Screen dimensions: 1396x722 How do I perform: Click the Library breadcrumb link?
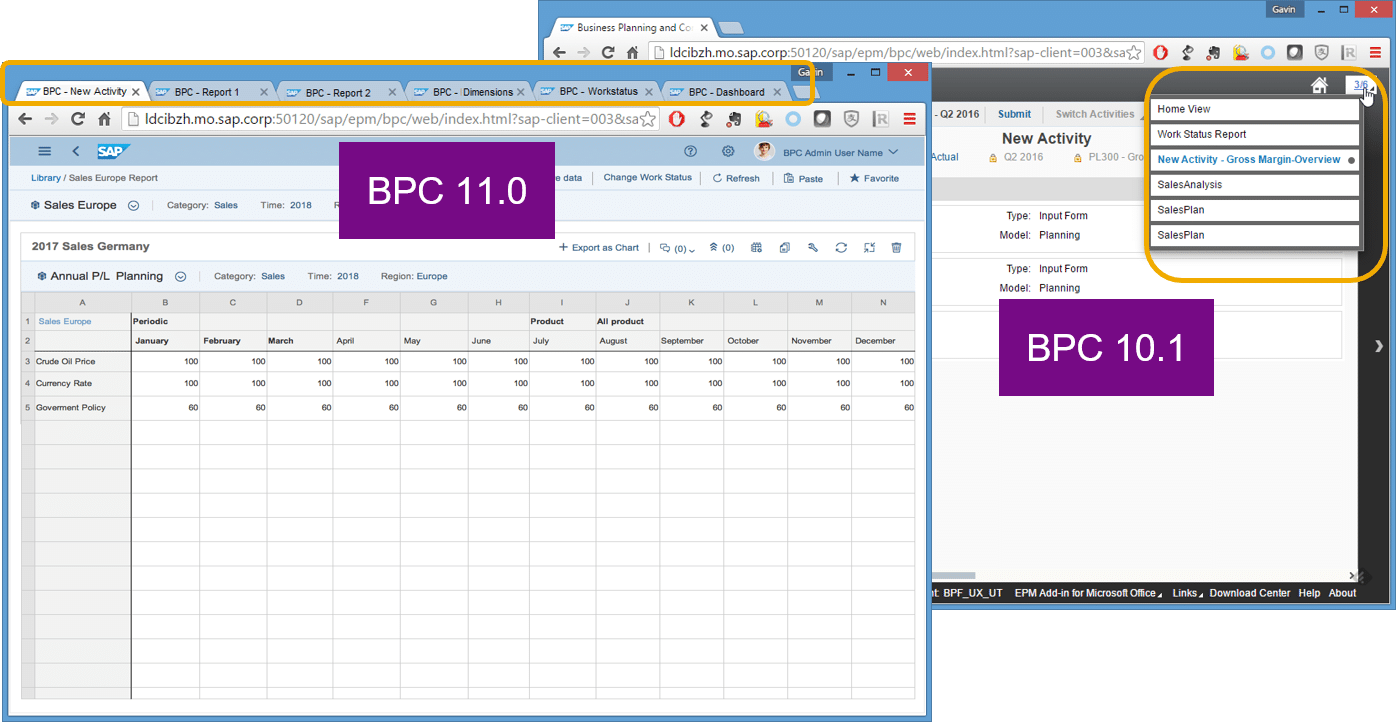45,178
